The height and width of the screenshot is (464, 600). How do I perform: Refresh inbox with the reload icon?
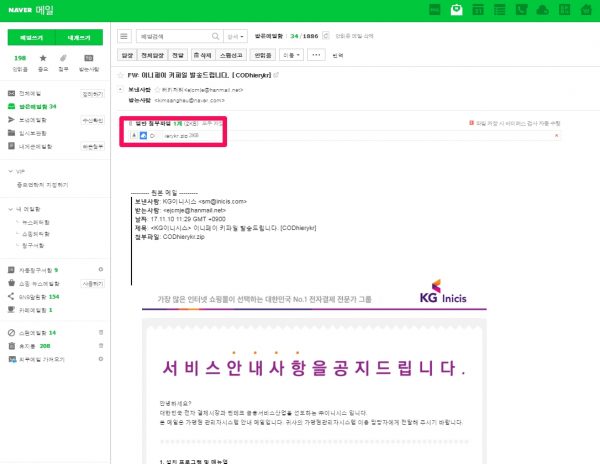coord(326,36)
